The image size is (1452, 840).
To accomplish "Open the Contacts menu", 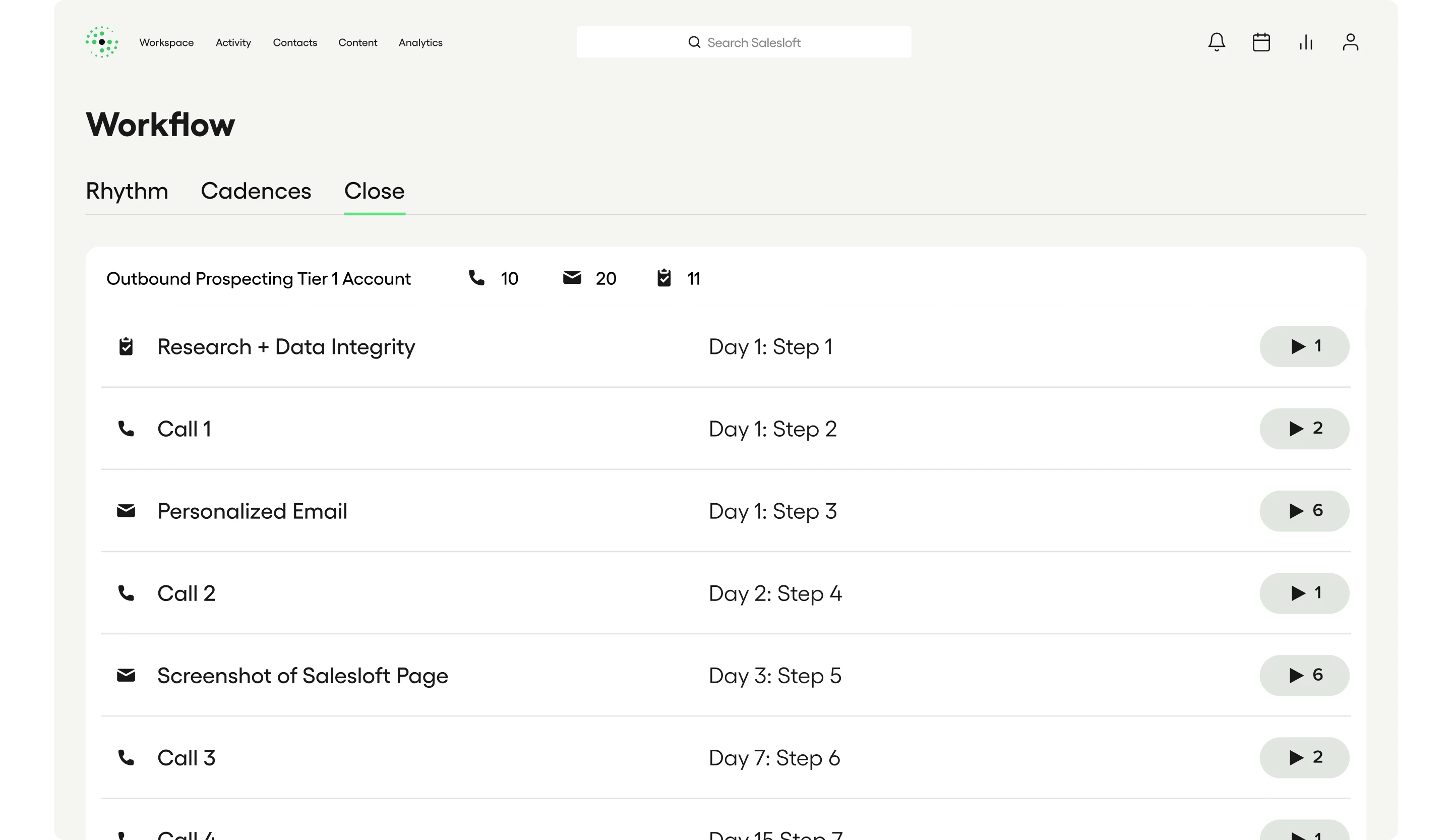I will tap(295, 43).
